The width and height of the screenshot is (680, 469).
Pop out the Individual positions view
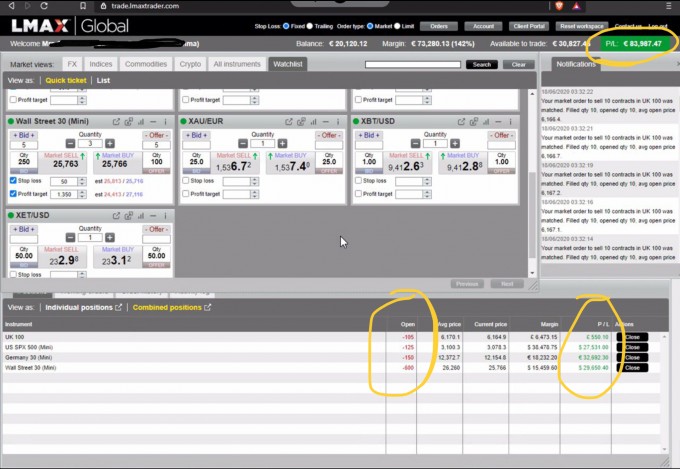click(x=118, y=307)
